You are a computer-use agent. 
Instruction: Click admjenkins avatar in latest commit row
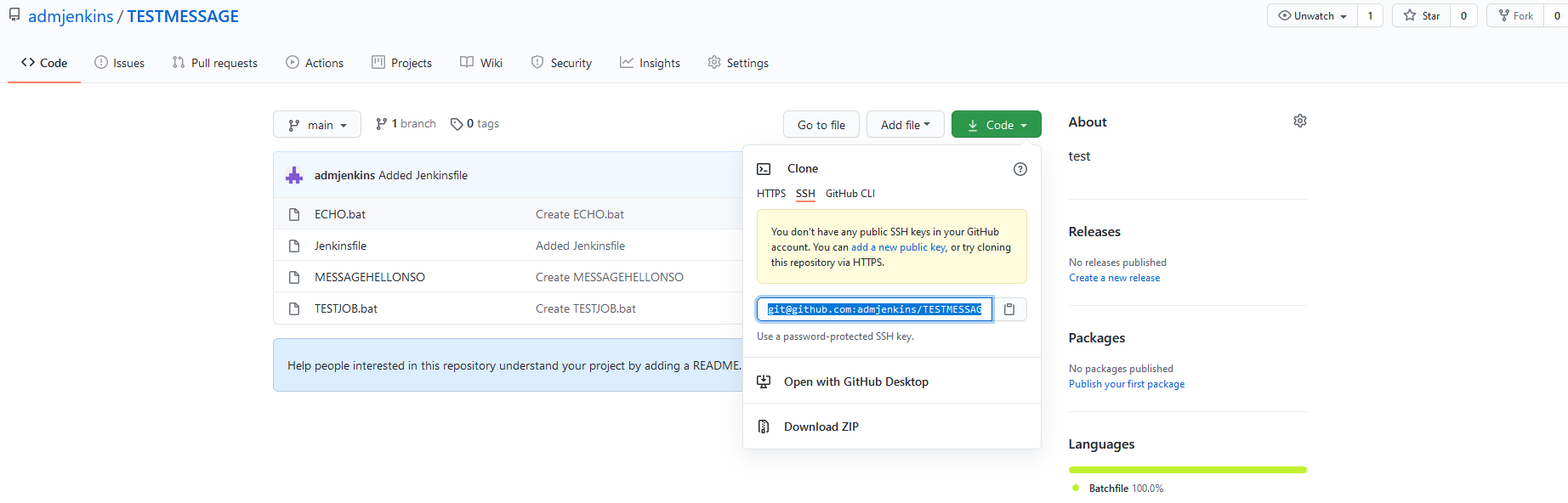294,175
